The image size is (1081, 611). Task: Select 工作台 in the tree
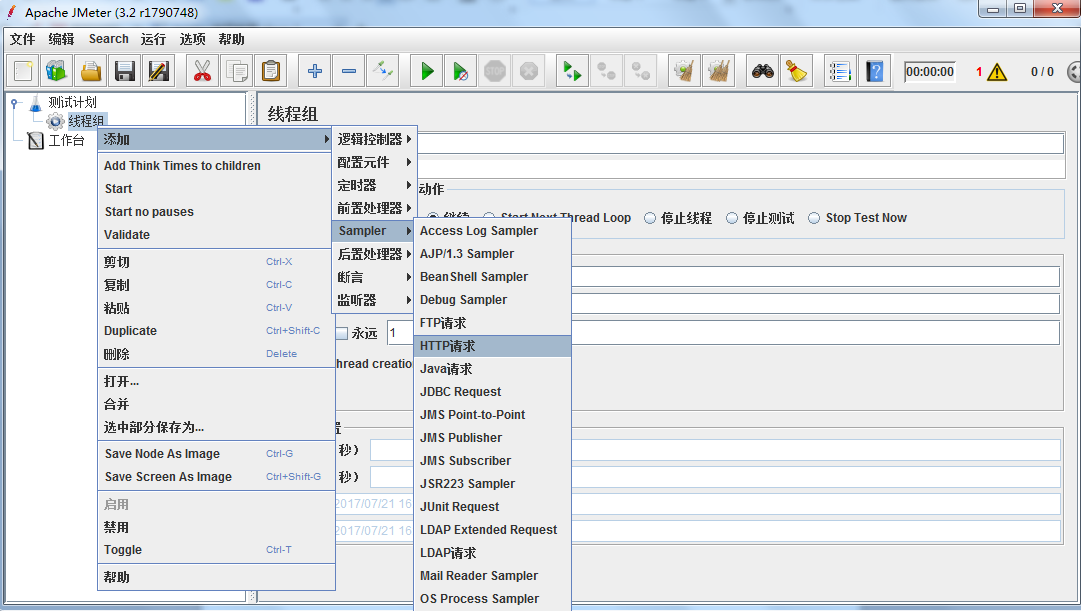[66, 141]
